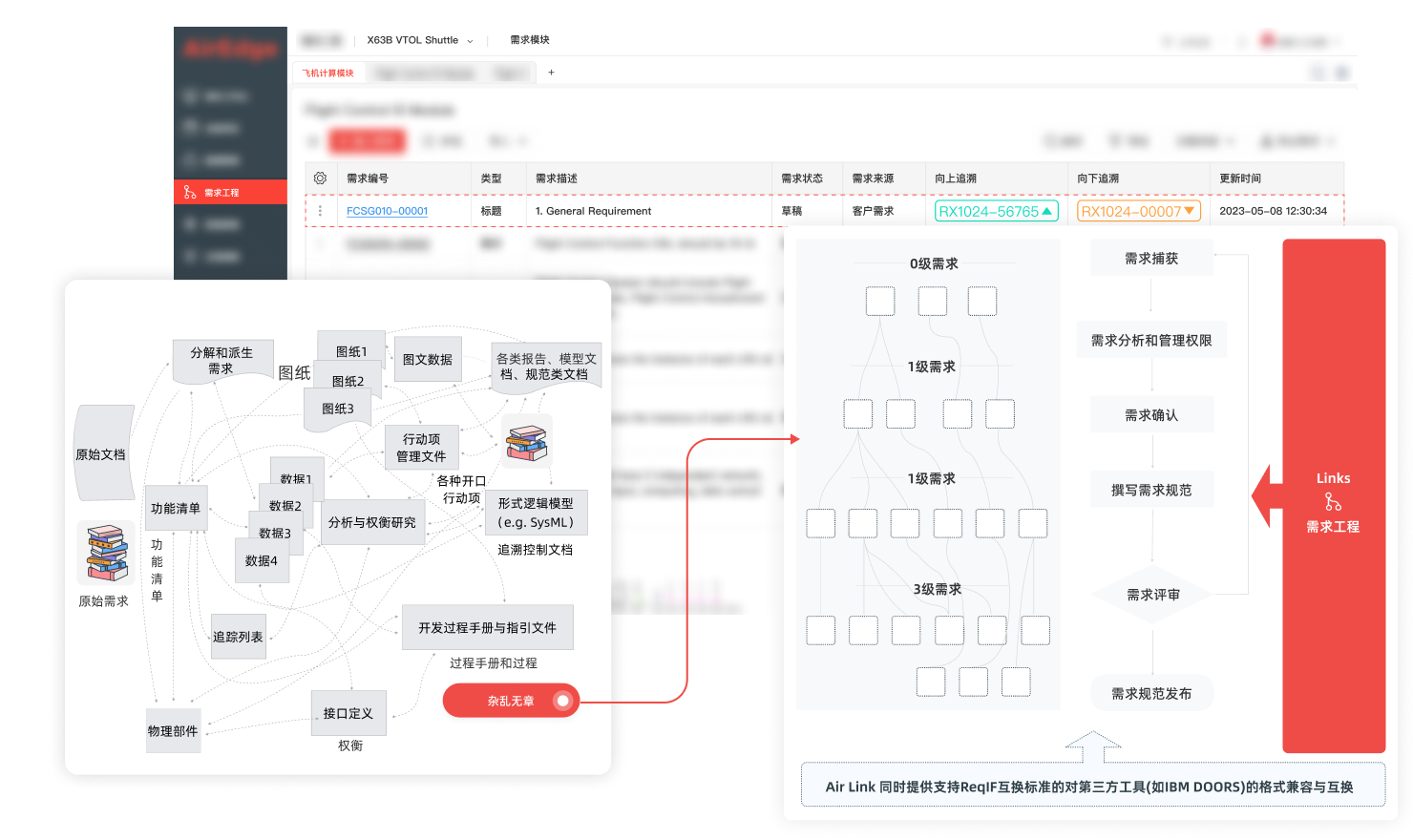Select the 1. General Requirement description cell
This screenshot has width=1413, height=840.
click(593, 211)
